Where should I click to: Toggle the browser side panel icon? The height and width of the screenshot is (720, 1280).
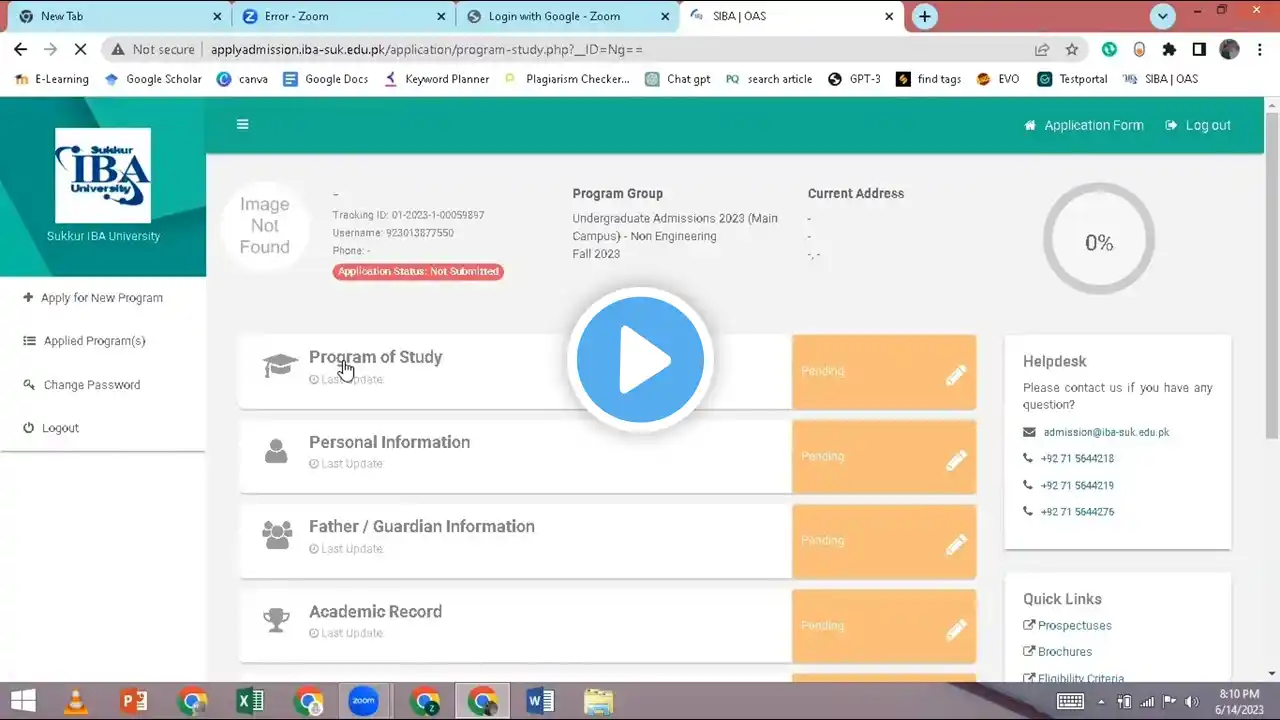(x=1199, y=49)
